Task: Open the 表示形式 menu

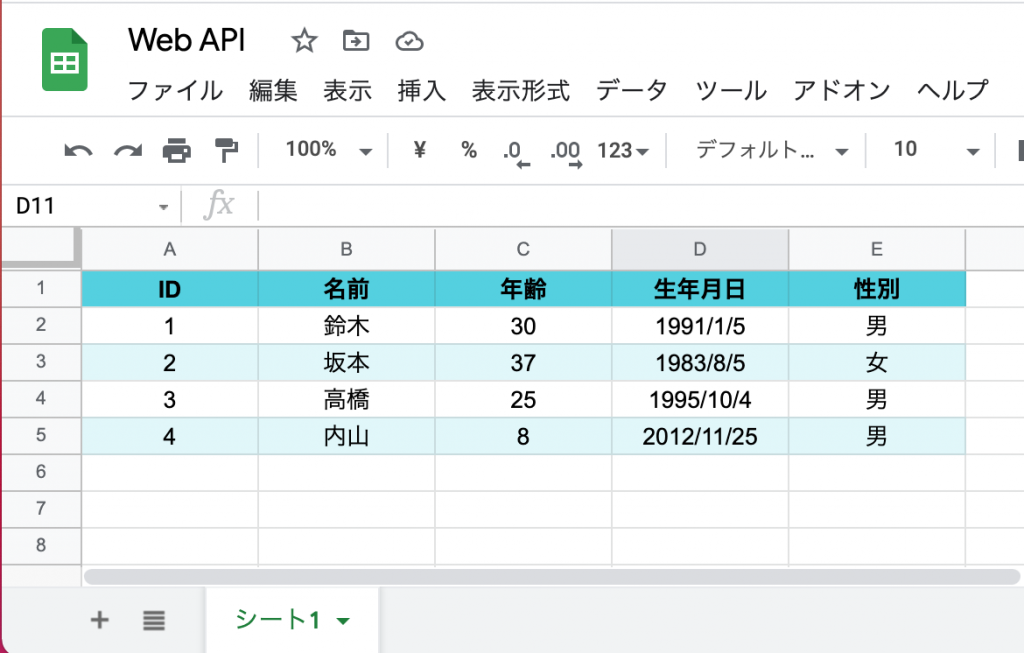Action: 521,90
